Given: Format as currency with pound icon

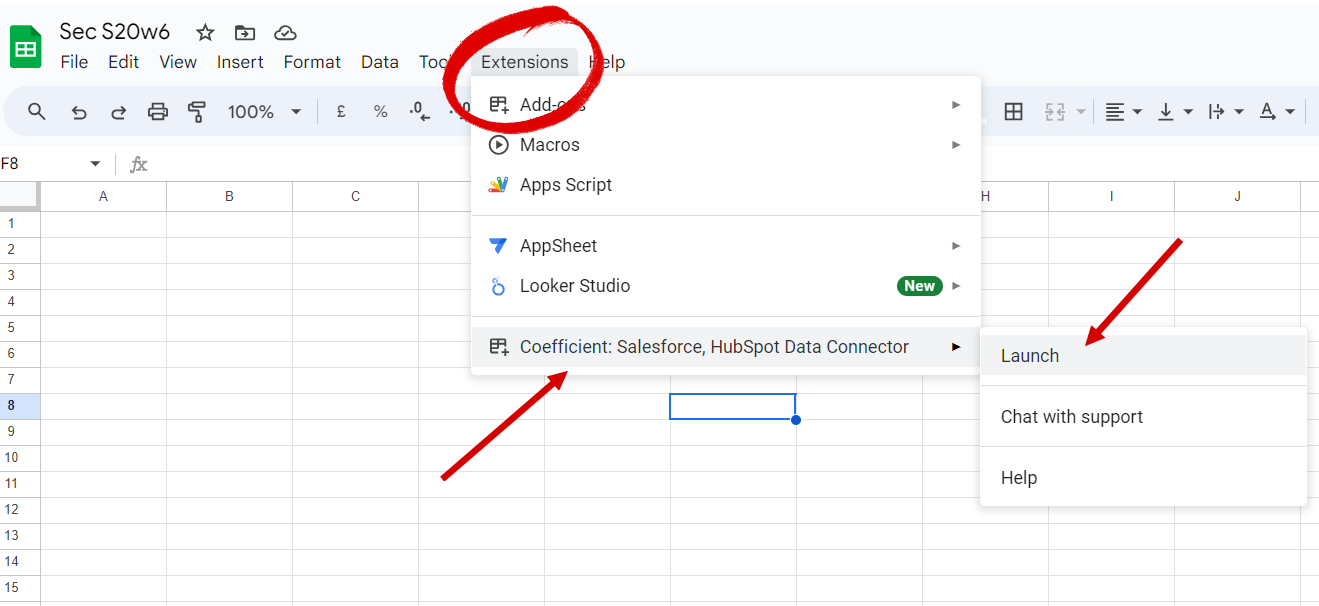Looking at the screenshot, I should coord(341,112).
